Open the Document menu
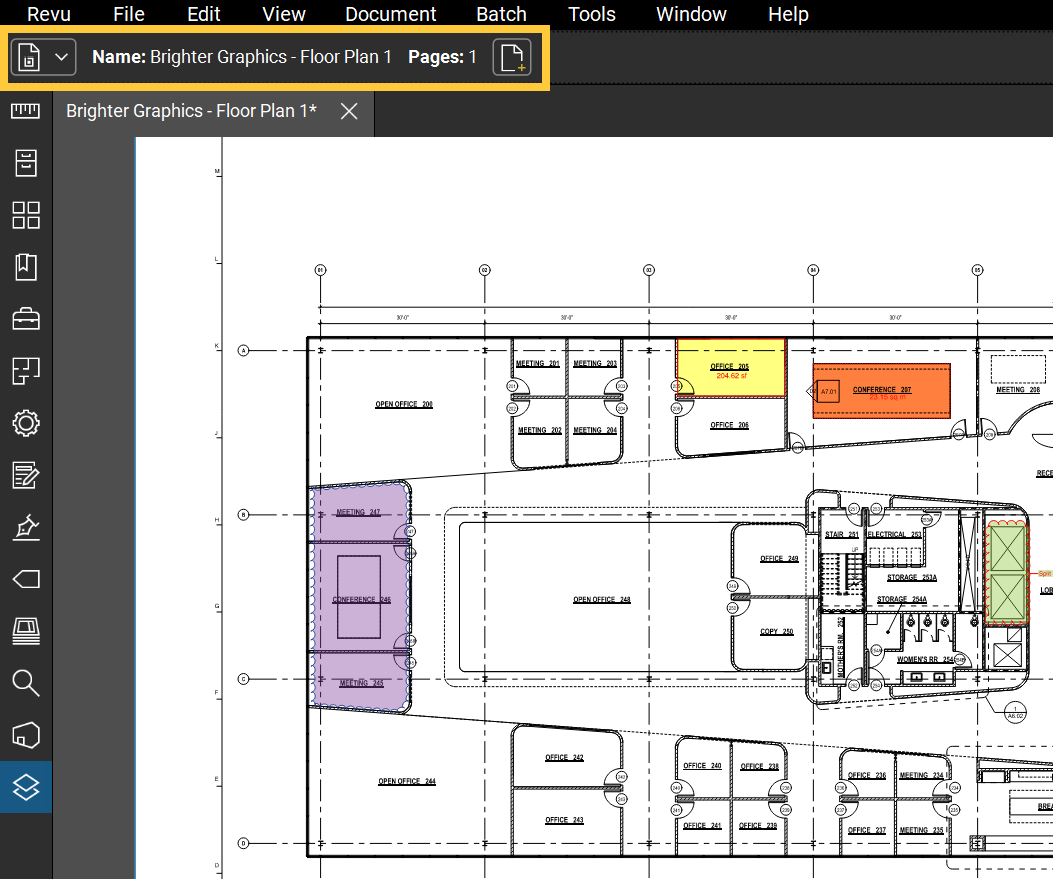Image resolution: width=1053 pixels, height=879 pixels. (x=390, y=14)
